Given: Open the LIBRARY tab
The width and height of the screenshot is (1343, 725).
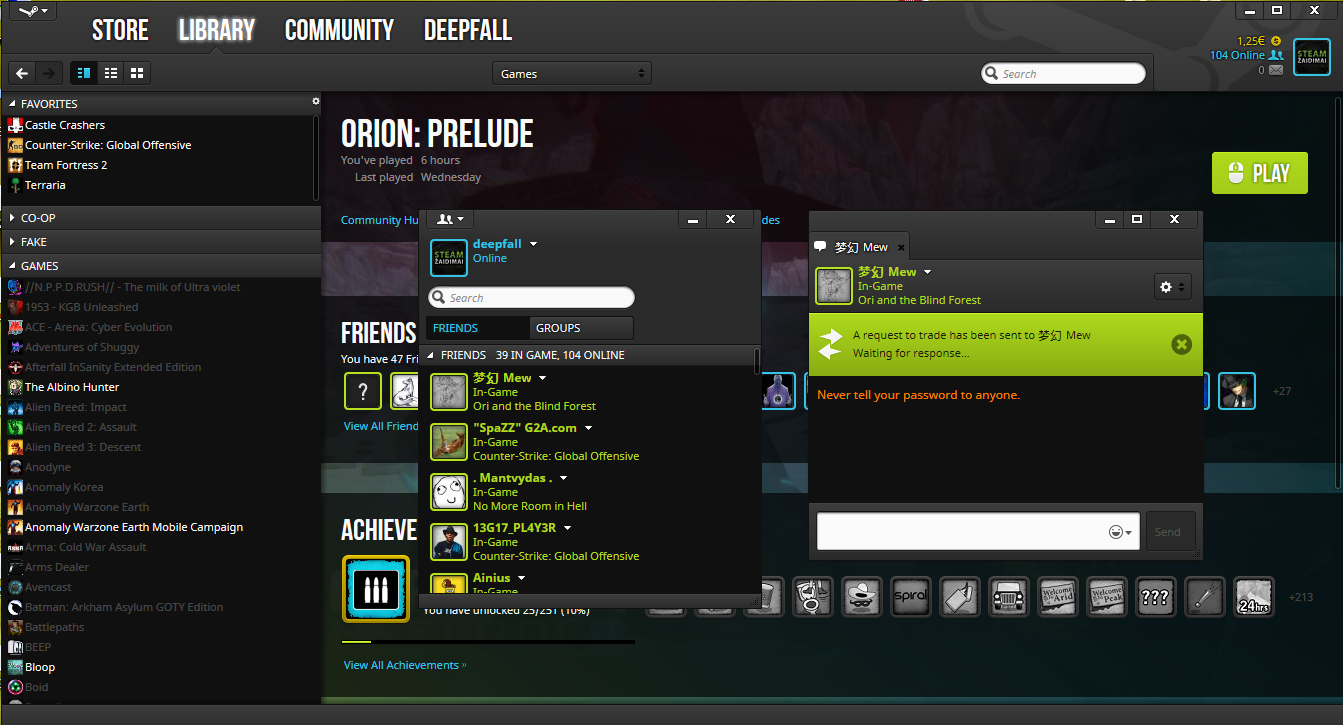Looking at the screenshot, I should point(217,30).
